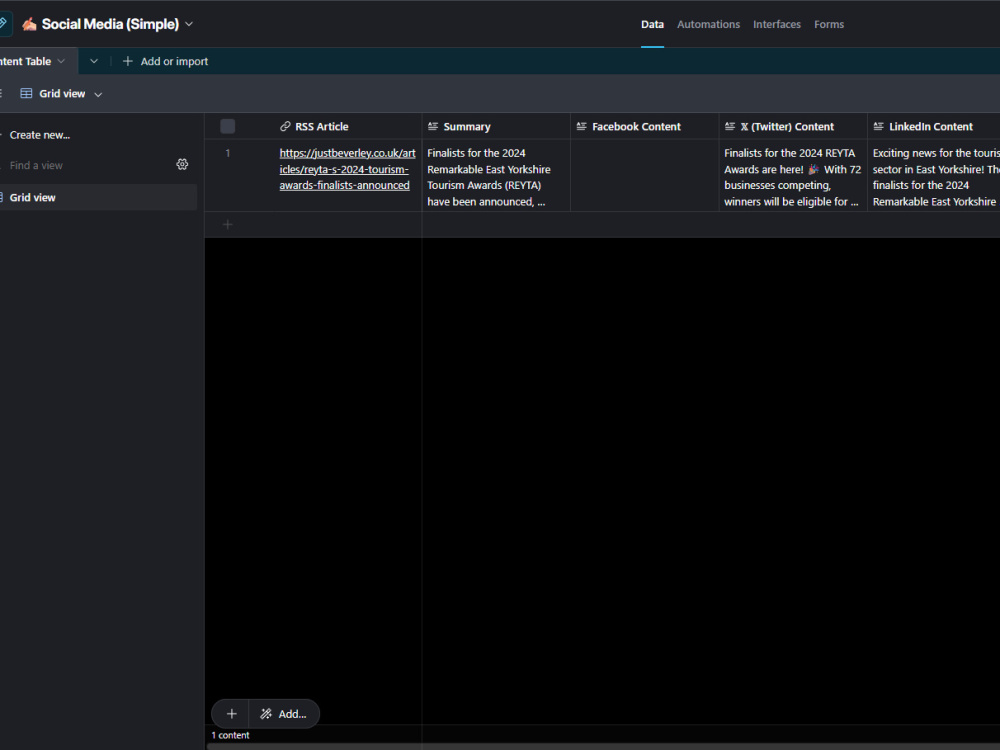
Task: Select the LinkedIn cell starting 'Exciting news'
Action: [934, 175]
